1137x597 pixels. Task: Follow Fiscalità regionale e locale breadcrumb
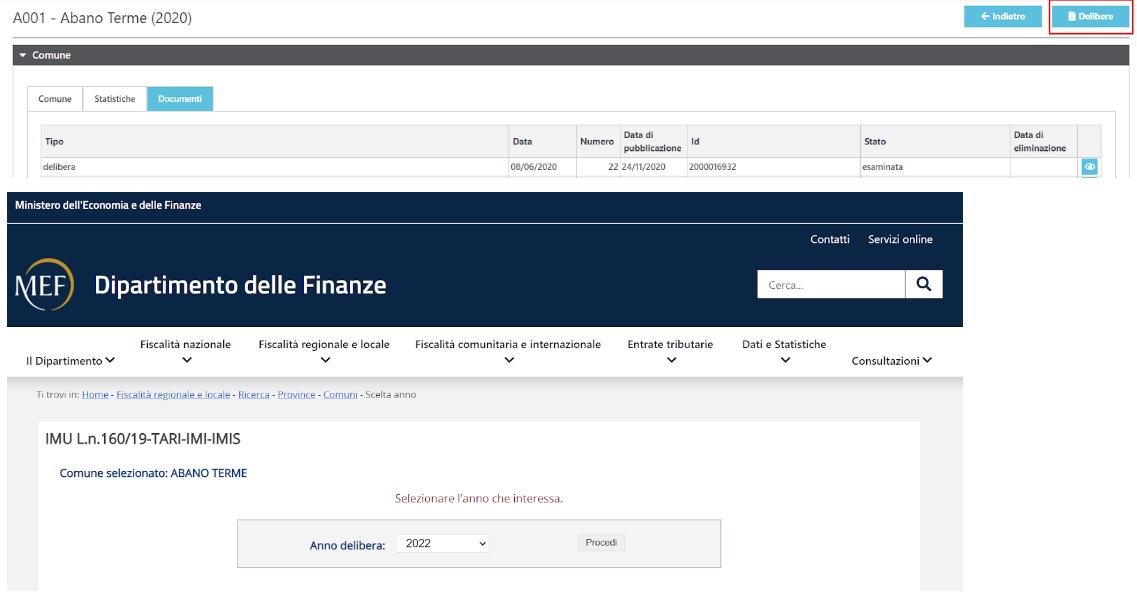click(x=173, y=395)
